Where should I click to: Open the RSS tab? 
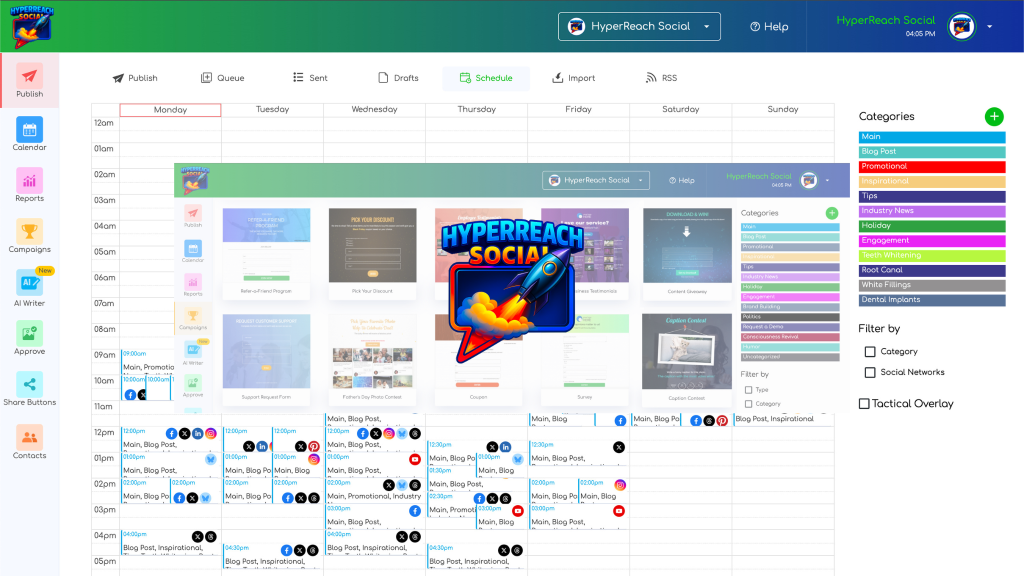(x=662, y=78)
